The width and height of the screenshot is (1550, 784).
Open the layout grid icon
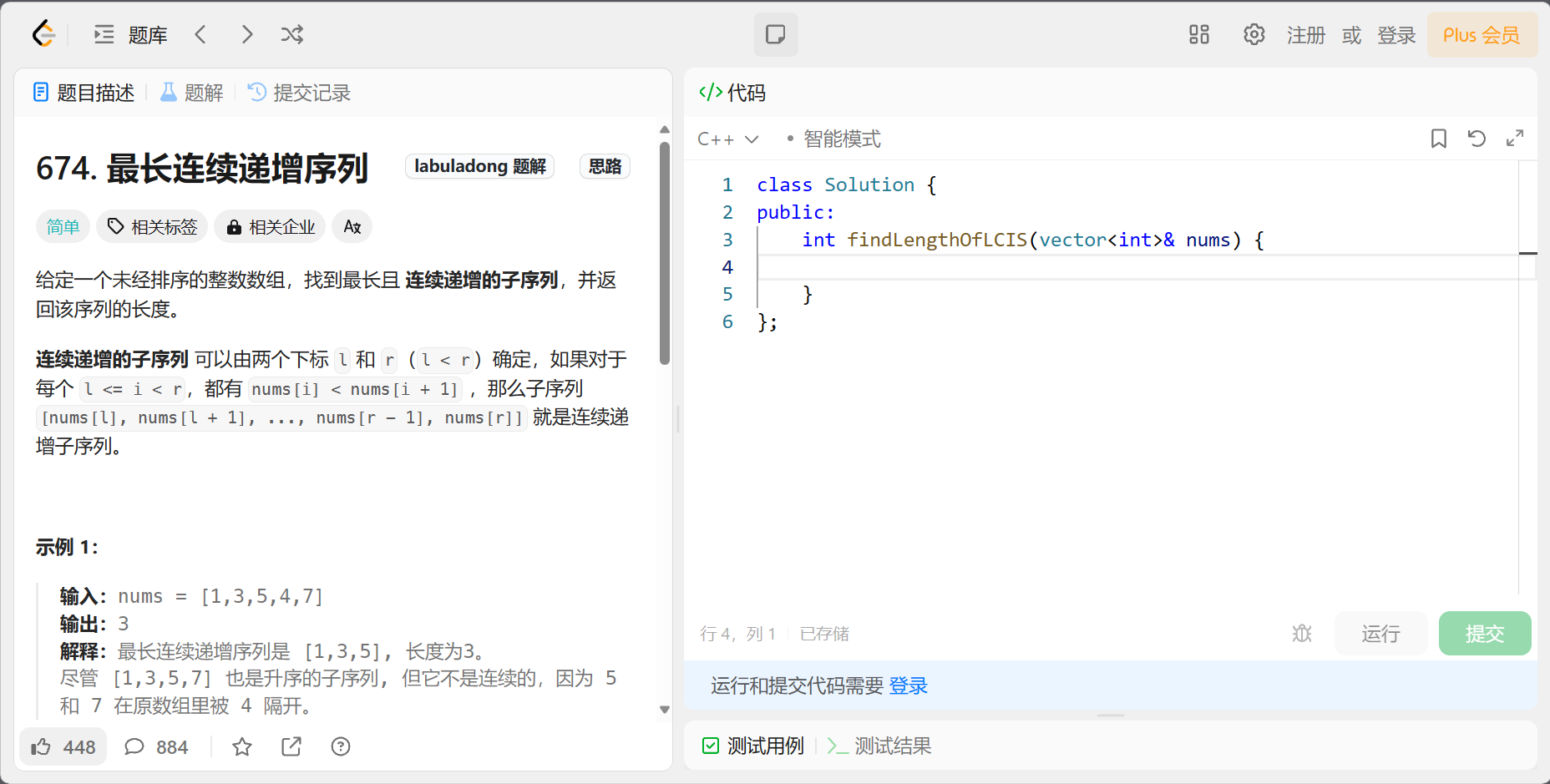tap(1199, 34)
